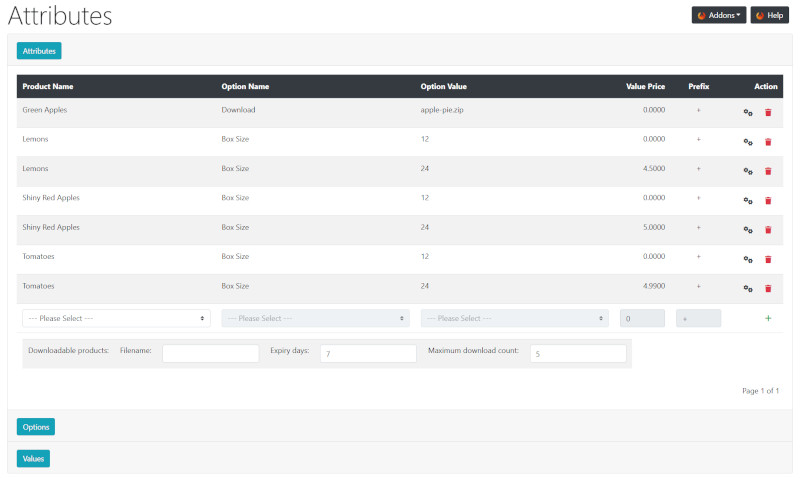
Task: Focus the Expiry days input field
Action: coord(368,354)
